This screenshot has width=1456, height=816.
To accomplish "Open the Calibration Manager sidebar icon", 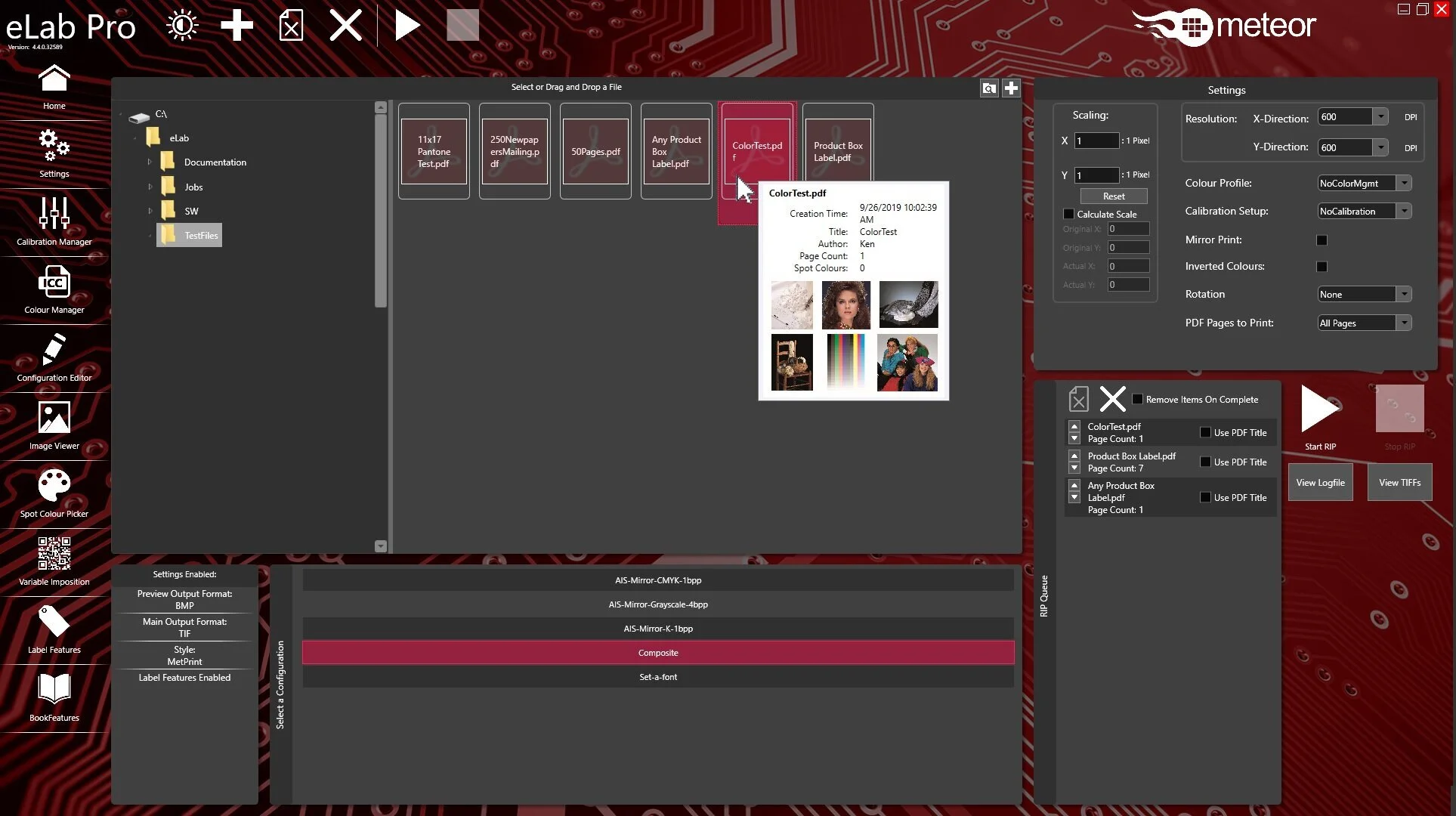I will tap(54, 214).
